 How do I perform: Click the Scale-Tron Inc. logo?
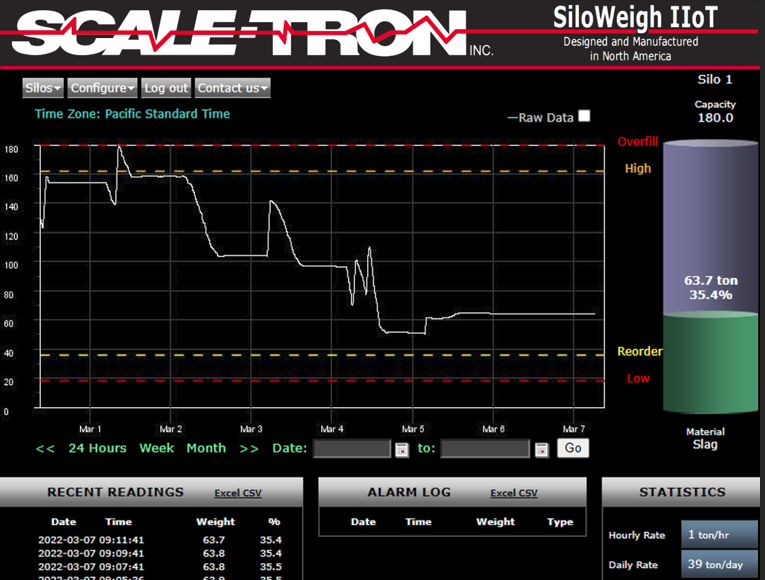pyautogui.click(x=252, y=32)
